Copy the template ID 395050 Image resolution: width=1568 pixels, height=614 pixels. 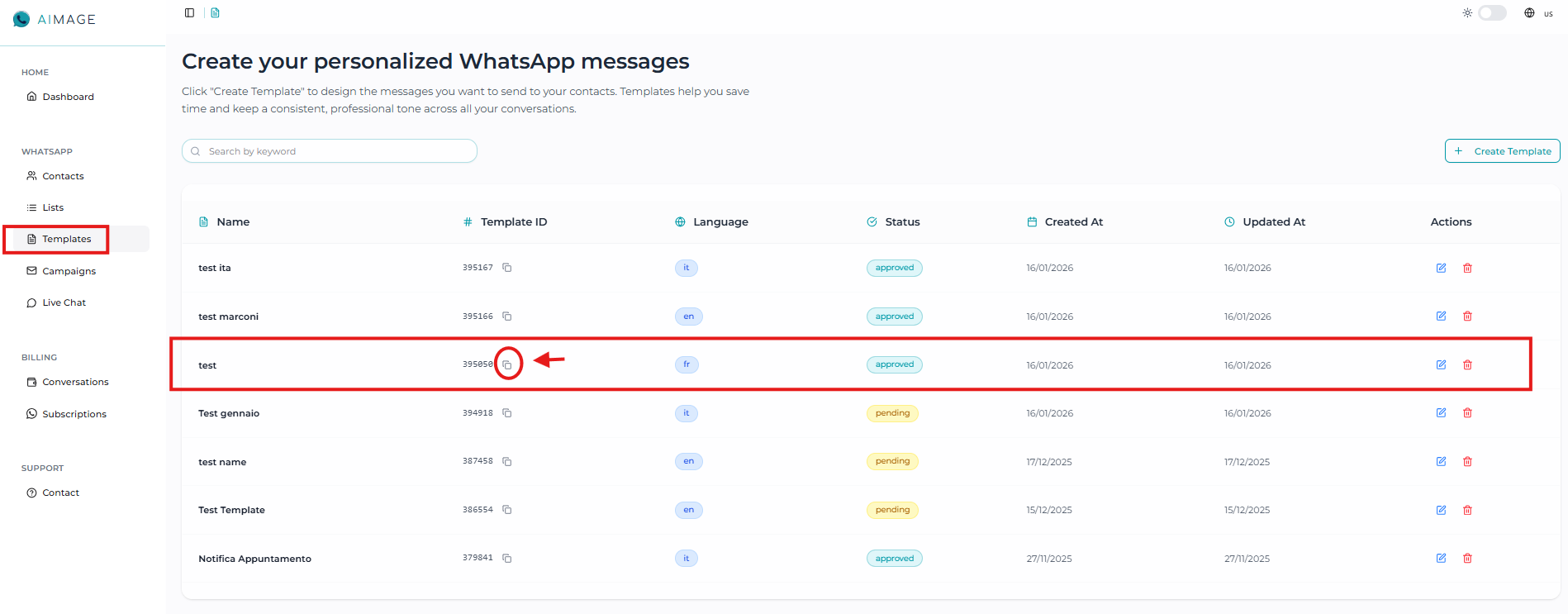tap(507, 364)
